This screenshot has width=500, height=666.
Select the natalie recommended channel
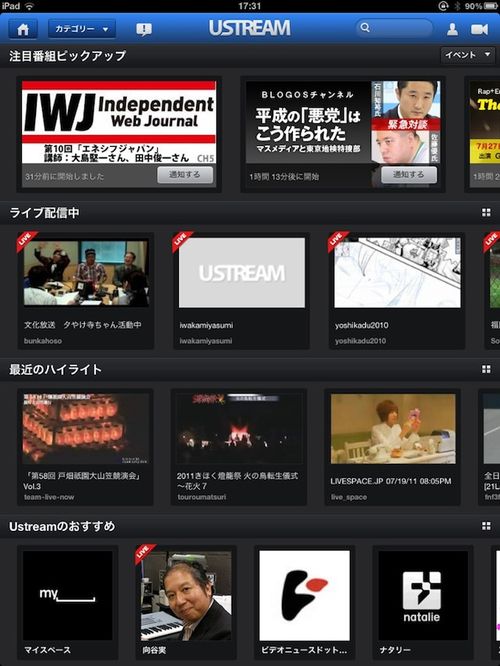pyautogui.click(x=422, y=595)
